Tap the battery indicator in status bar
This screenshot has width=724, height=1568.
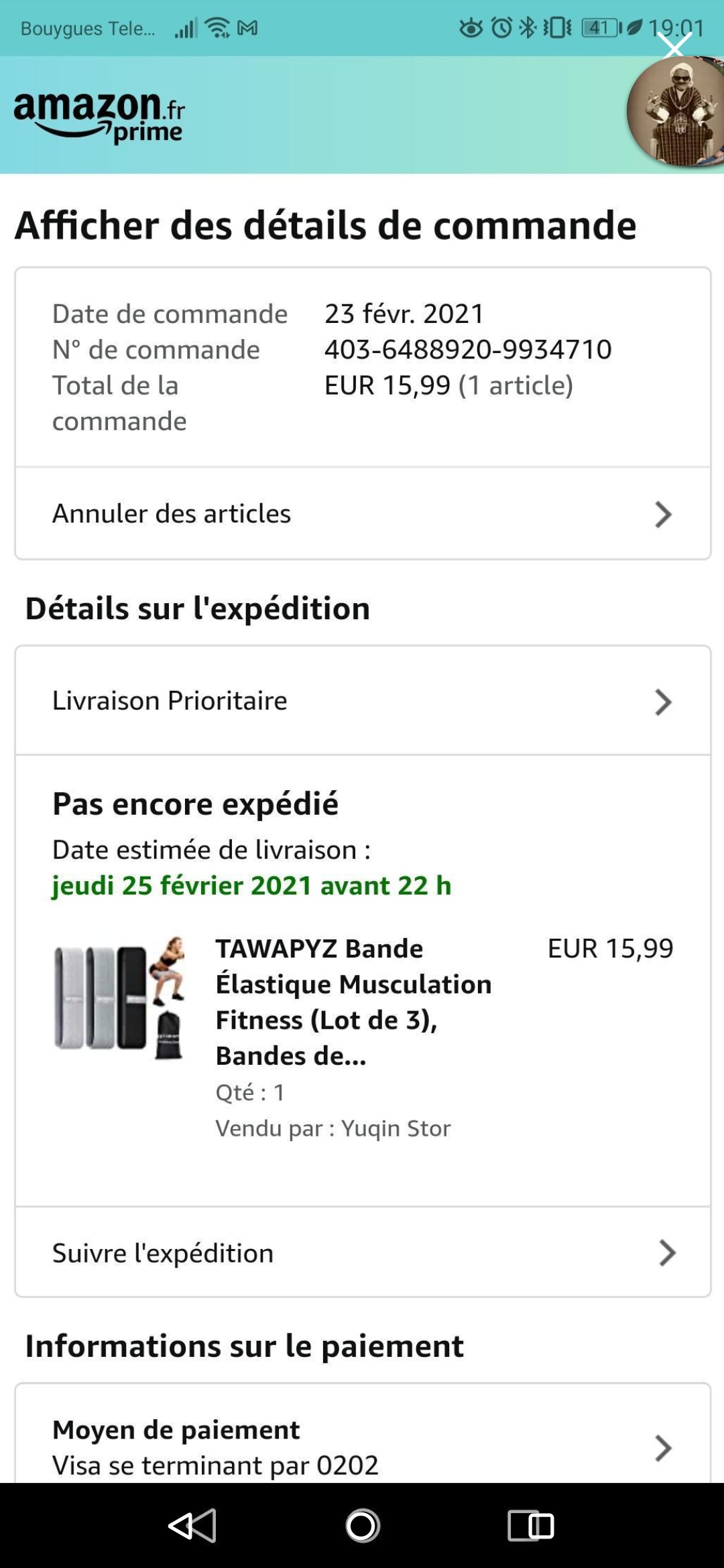(x=601, y=28)
